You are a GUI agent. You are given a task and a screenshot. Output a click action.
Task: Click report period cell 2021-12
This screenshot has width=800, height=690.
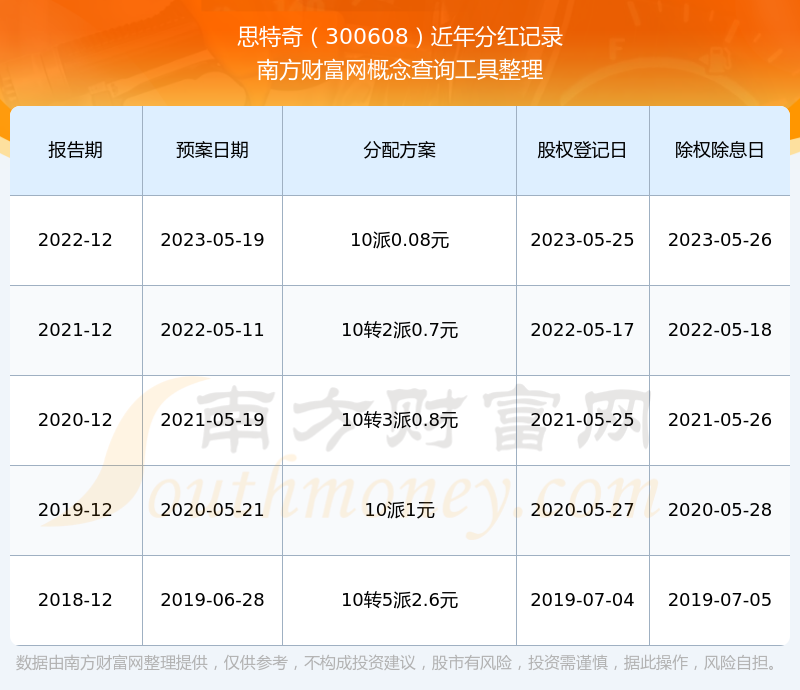click(76, 330)
